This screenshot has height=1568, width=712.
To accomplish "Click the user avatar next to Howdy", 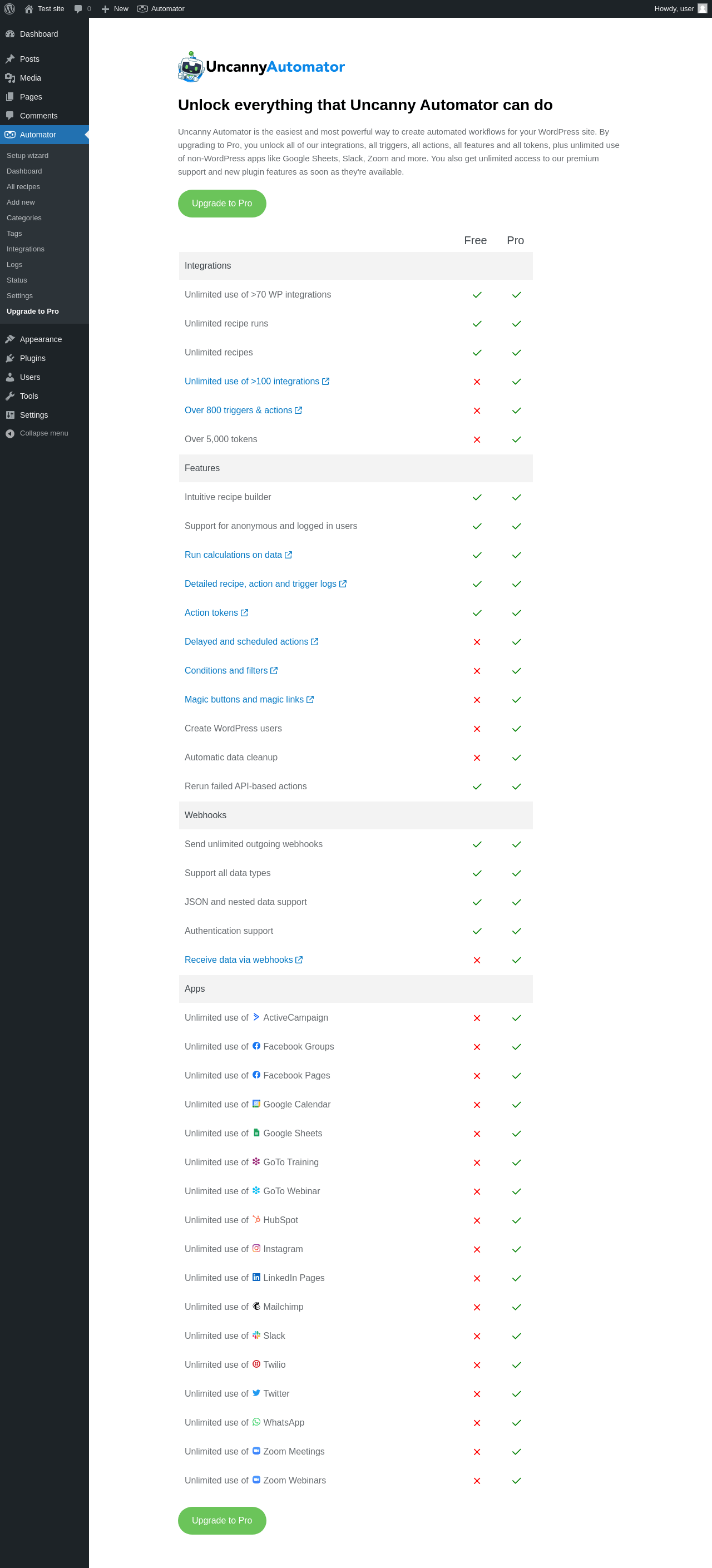I will click(702, 8).
